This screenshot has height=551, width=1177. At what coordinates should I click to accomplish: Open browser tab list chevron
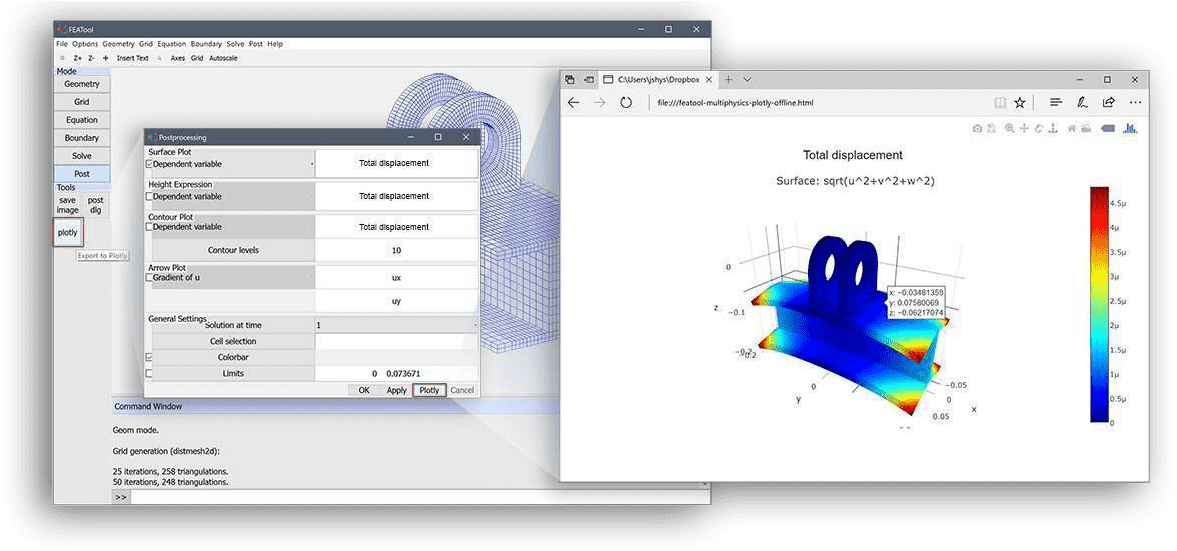pyautogui.click(x=748, y=80)
